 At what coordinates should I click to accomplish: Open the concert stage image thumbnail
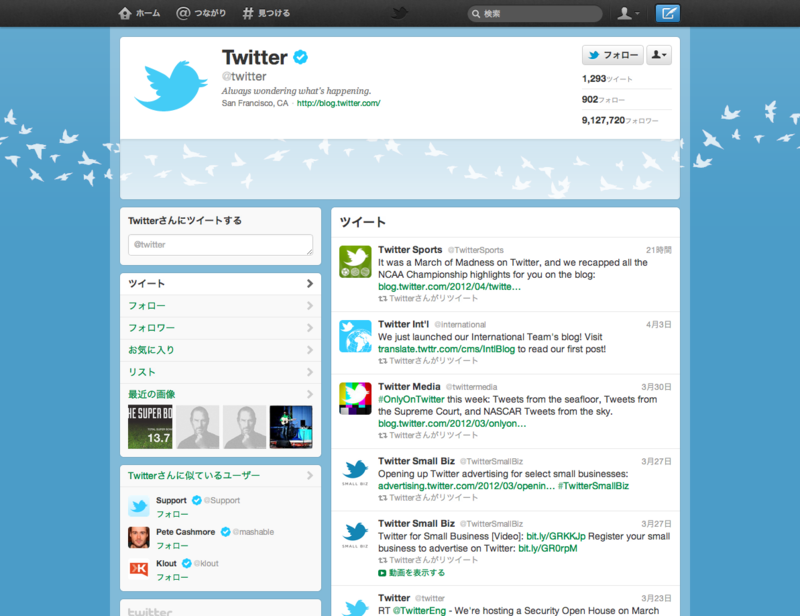click(291, 427)
